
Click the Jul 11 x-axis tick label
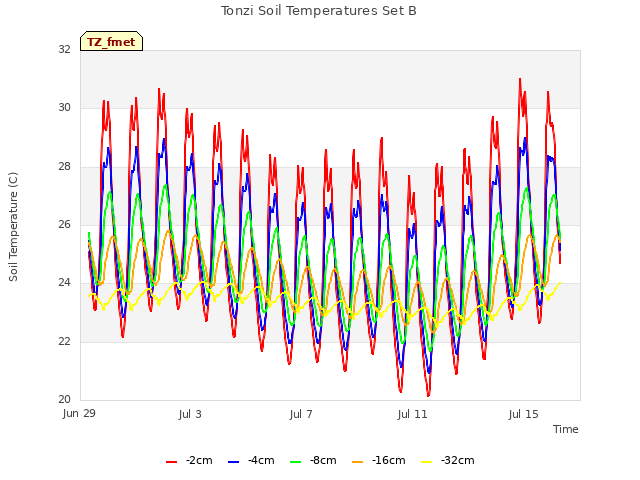tap(412, 414)
